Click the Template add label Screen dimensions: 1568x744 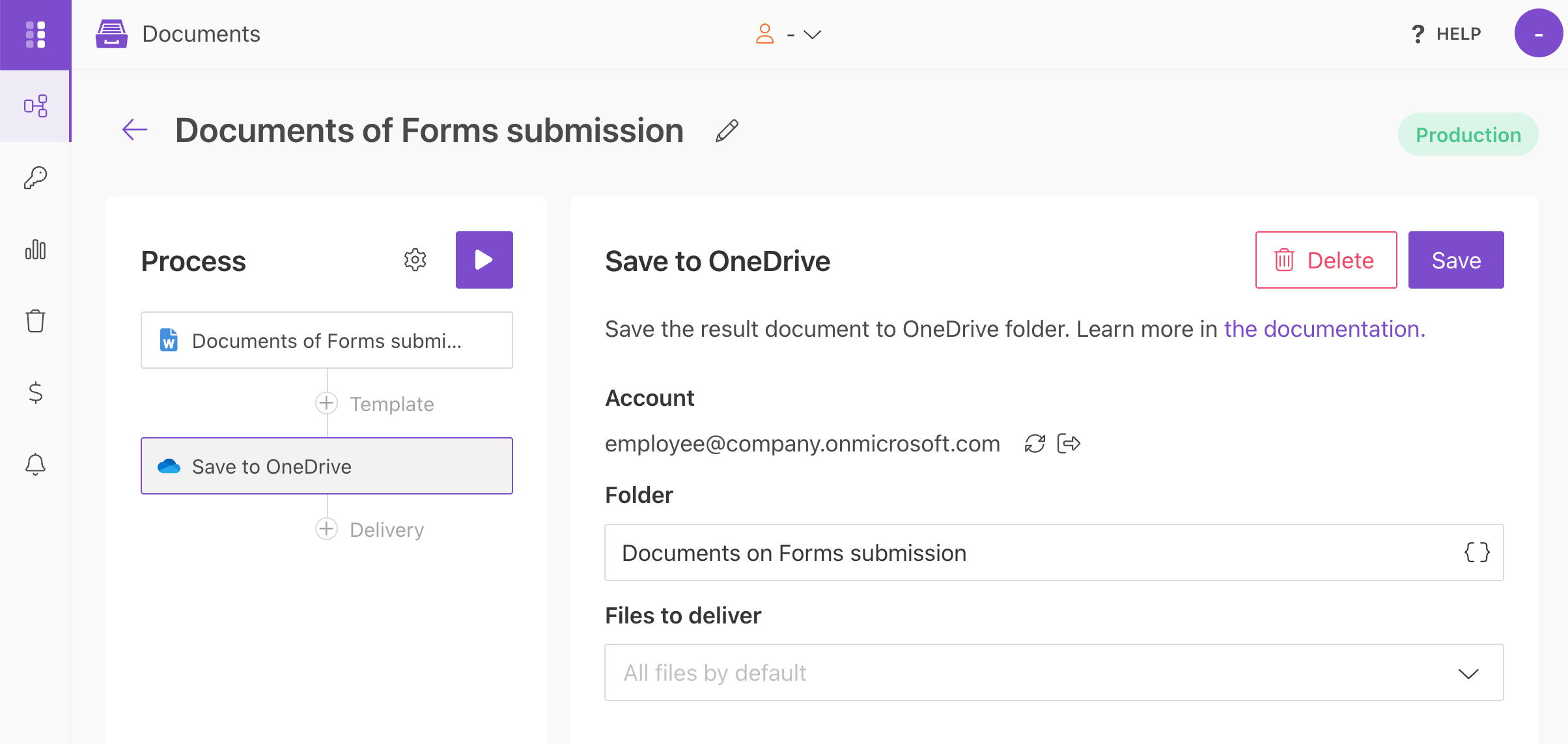pos(392,404)
